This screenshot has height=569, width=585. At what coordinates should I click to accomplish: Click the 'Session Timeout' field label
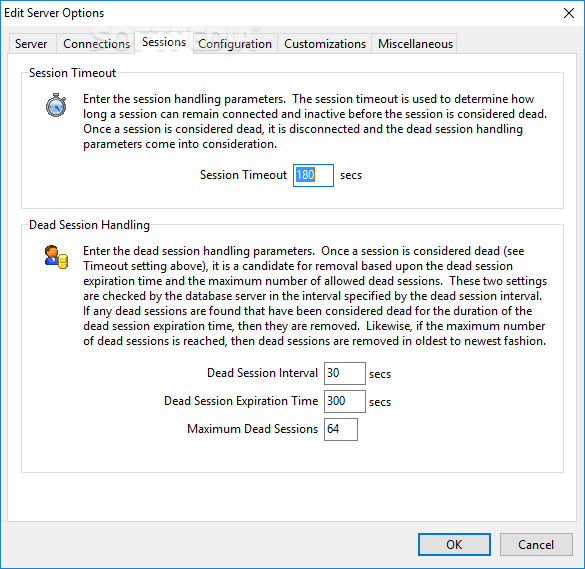point(243,175)
